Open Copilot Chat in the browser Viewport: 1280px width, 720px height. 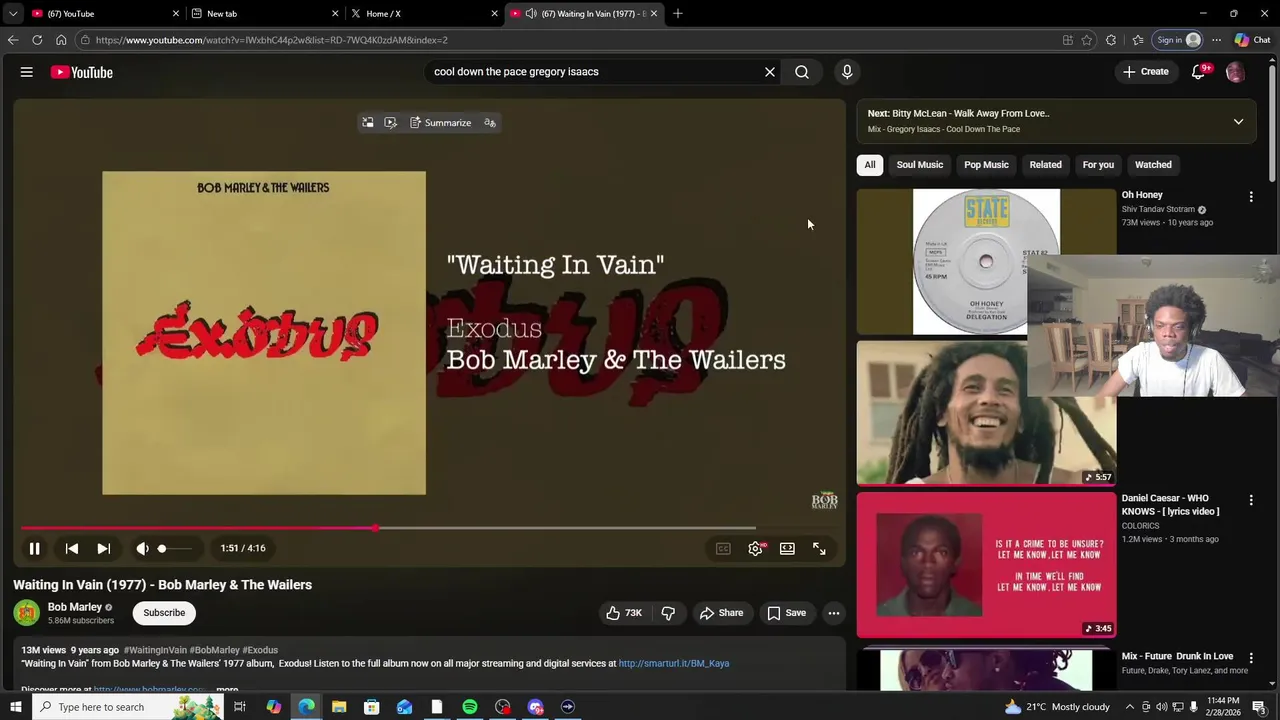point(1252,40)
